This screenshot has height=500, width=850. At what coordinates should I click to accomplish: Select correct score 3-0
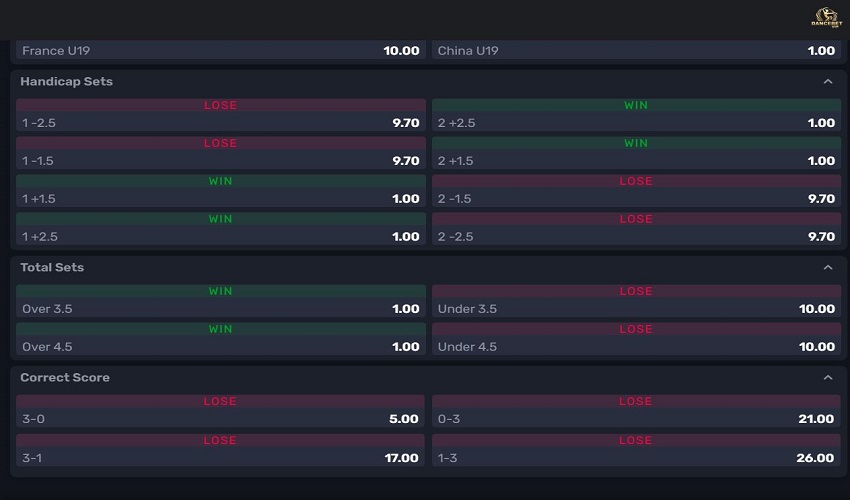coord(221,419)
